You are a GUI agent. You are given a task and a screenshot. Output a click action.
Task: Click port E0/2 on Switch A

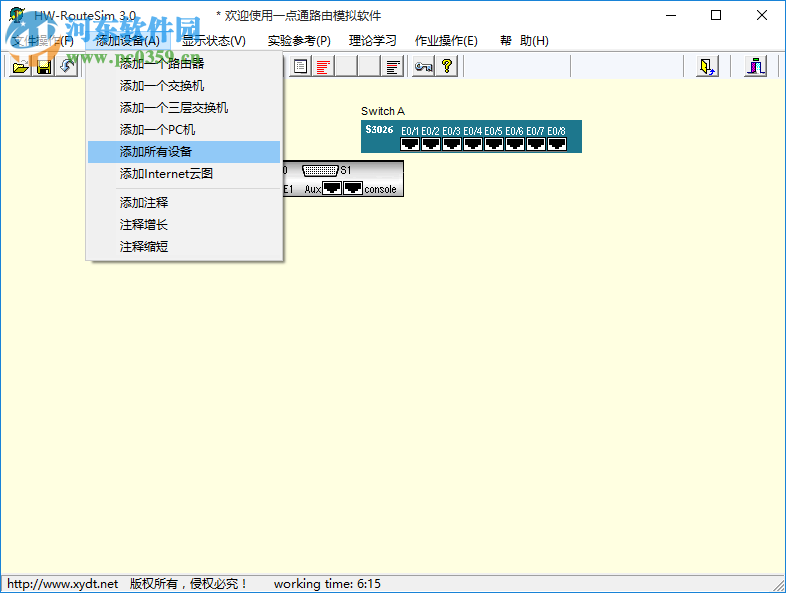pyautogui.click(x=431, y=144)
